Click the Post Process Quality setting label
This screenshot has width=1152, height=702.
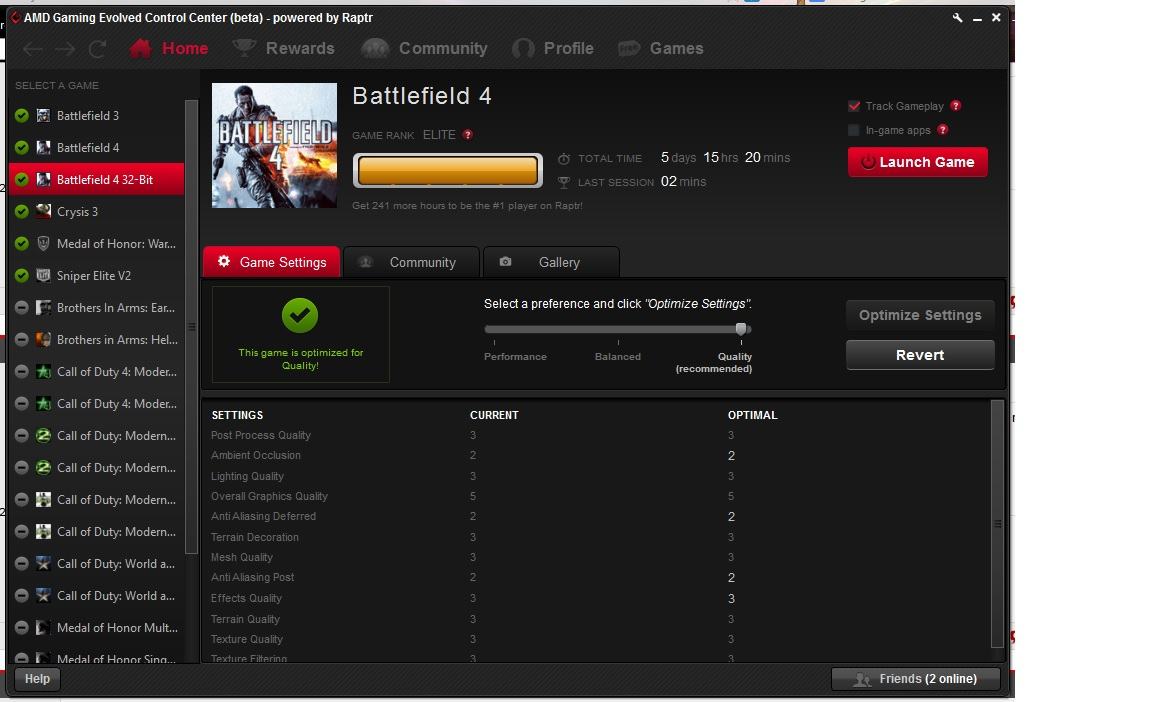(x=261, y=435)
